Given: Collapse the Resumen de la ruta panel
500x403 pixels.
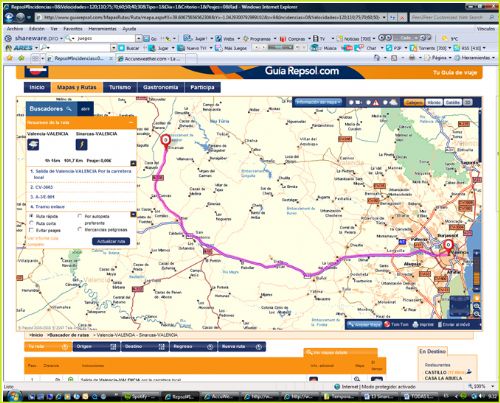Looking at the screenshot, I should [131, 123].
